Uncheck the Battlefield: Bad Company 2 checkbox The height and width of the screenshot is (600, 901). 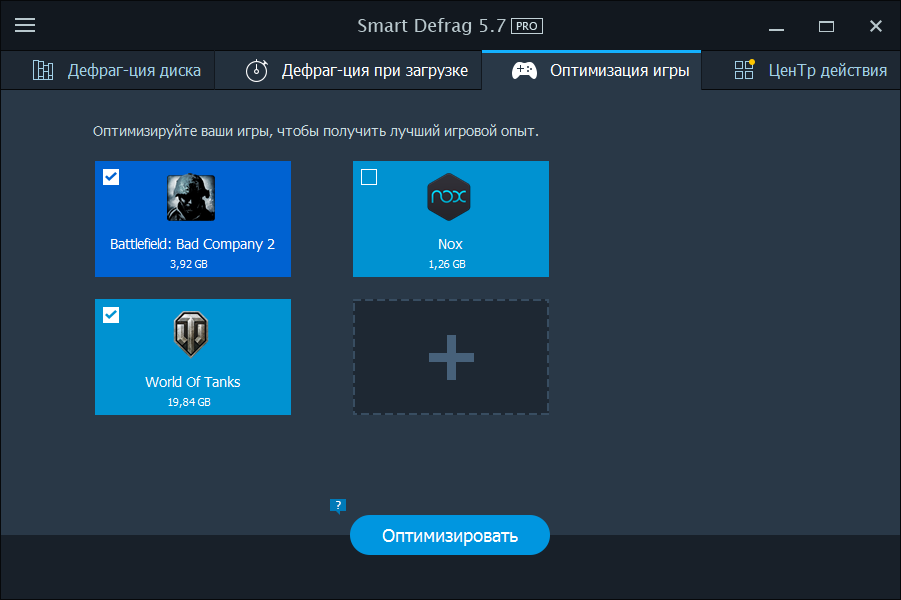click(111, 177)
